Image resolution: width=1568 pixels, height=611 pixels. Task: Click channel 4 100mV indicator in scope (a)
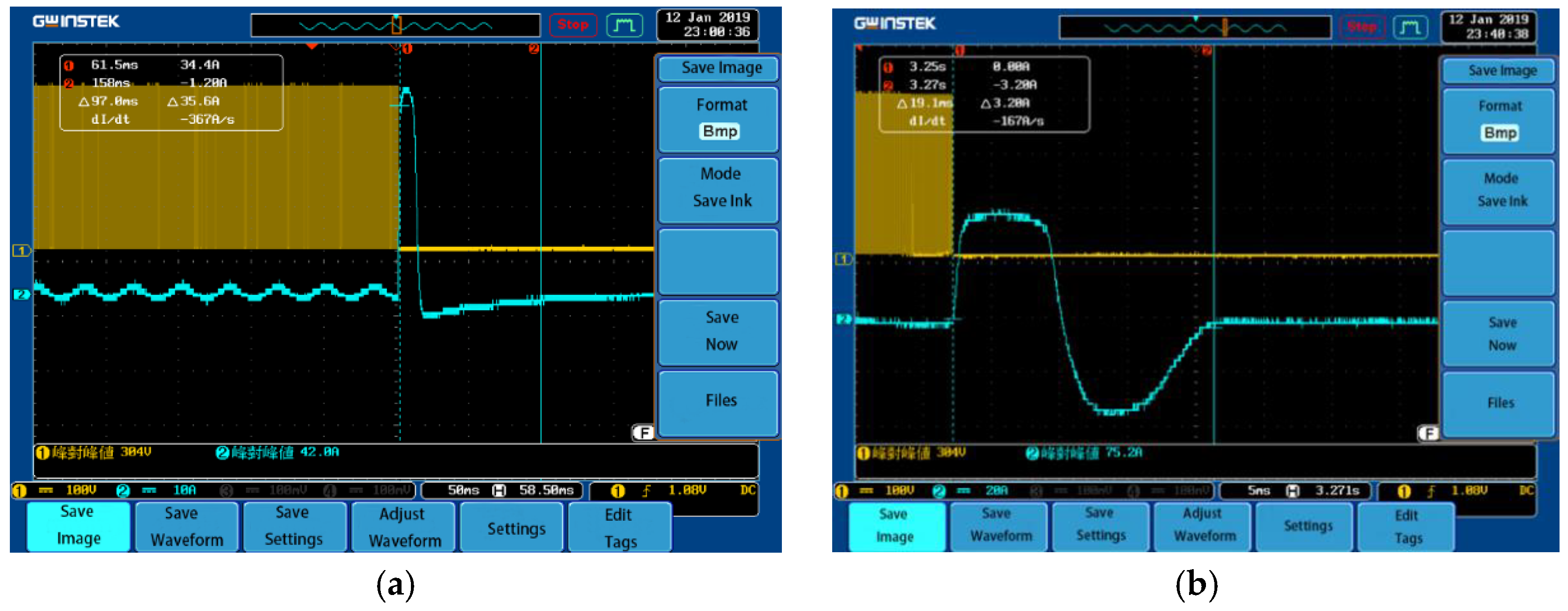point(368,491)
